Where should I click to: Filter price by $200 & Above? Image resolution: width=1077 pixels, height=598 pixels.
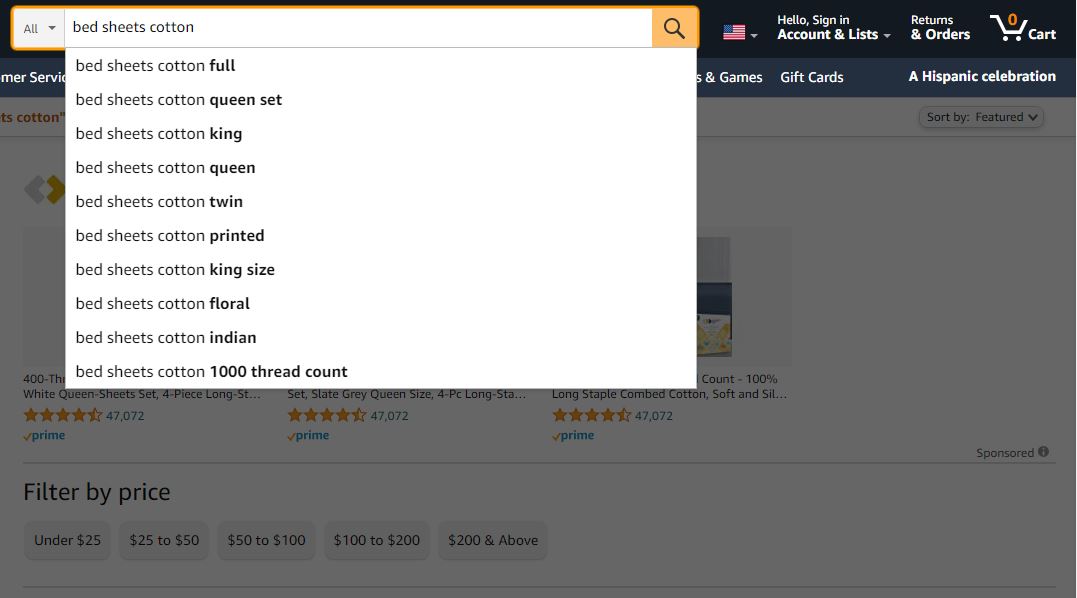pyautogui.click(x=493, y=540)
